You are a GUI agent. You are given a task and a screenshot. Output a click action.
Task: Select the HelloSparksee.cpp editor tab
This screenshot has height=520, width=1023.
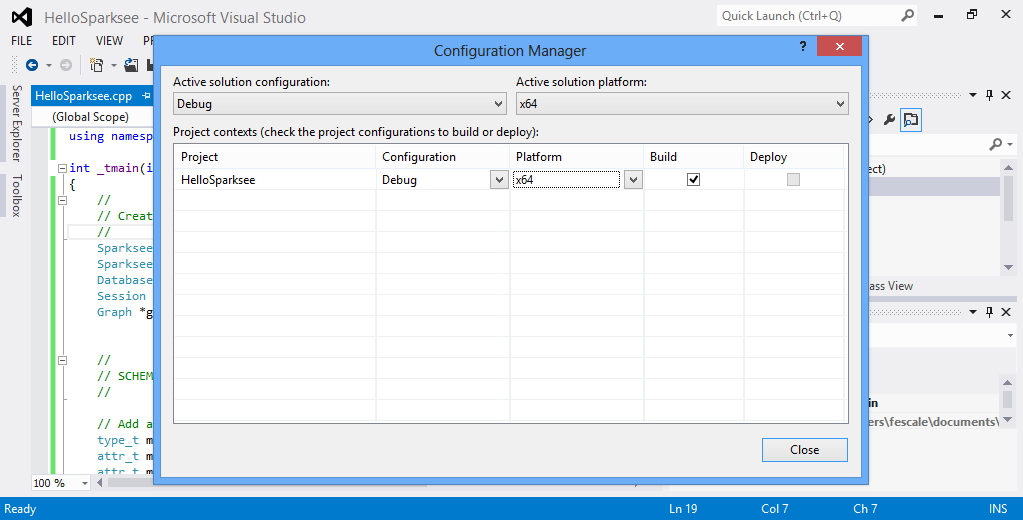84,96
